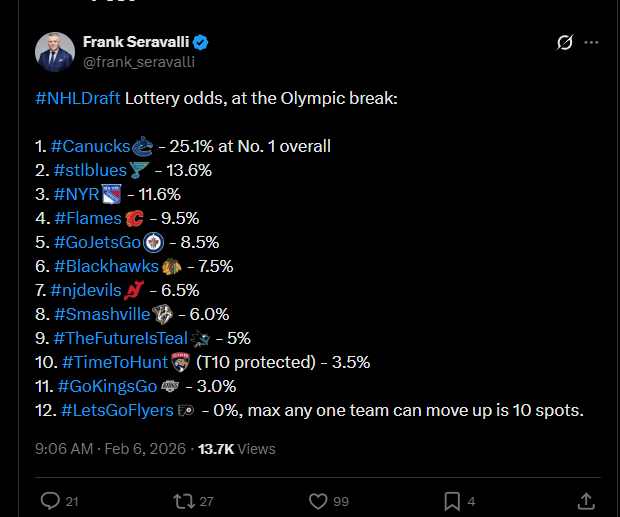Click the #Blackhawks hashtag
The width and height of the screenshot is (620, 517).
105,266
